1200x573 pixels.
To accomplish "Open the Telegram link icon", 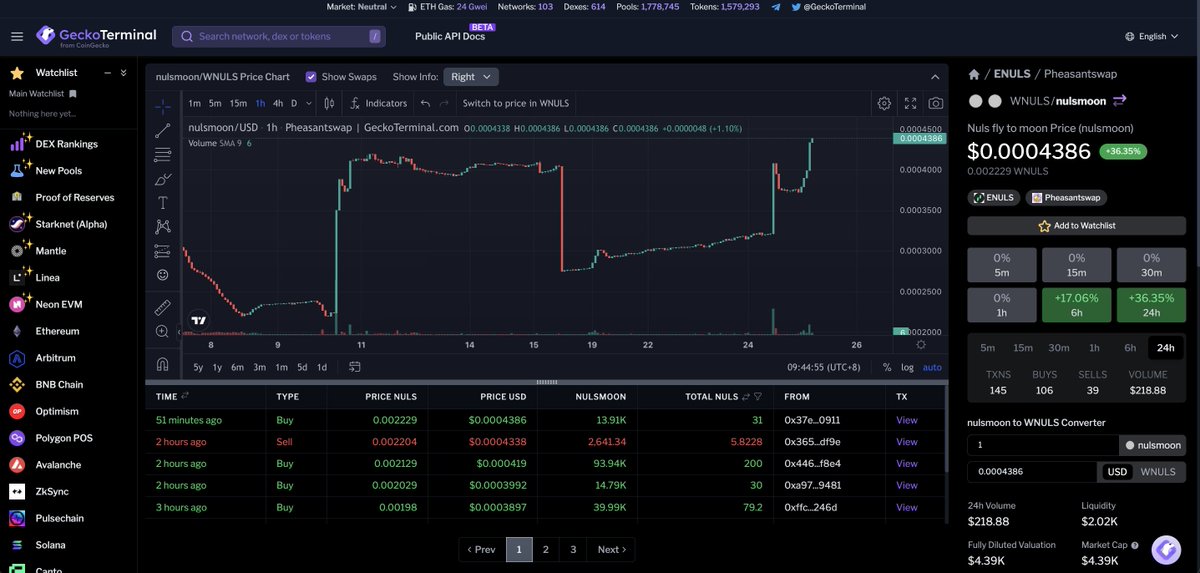I will (776, 6).
